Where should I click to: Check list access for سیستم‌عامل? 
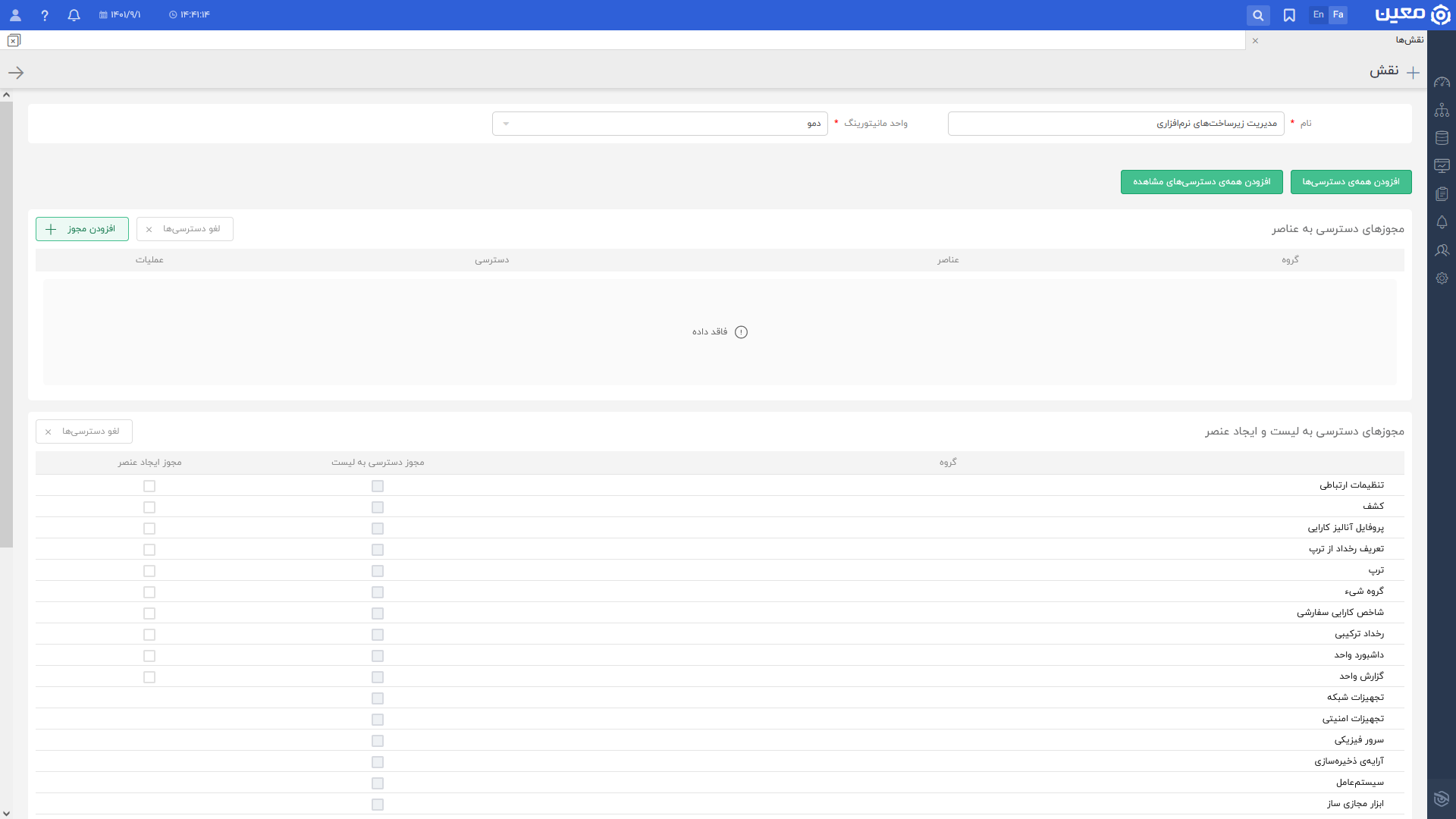378,783
